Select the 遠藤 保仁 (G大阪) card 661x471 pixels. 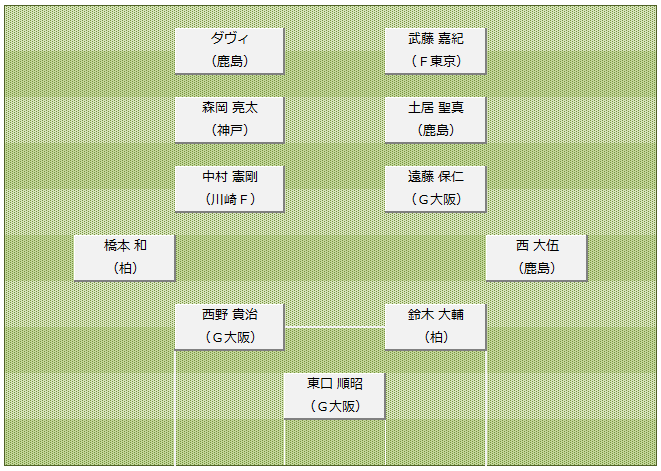click(x=435, y=188)
